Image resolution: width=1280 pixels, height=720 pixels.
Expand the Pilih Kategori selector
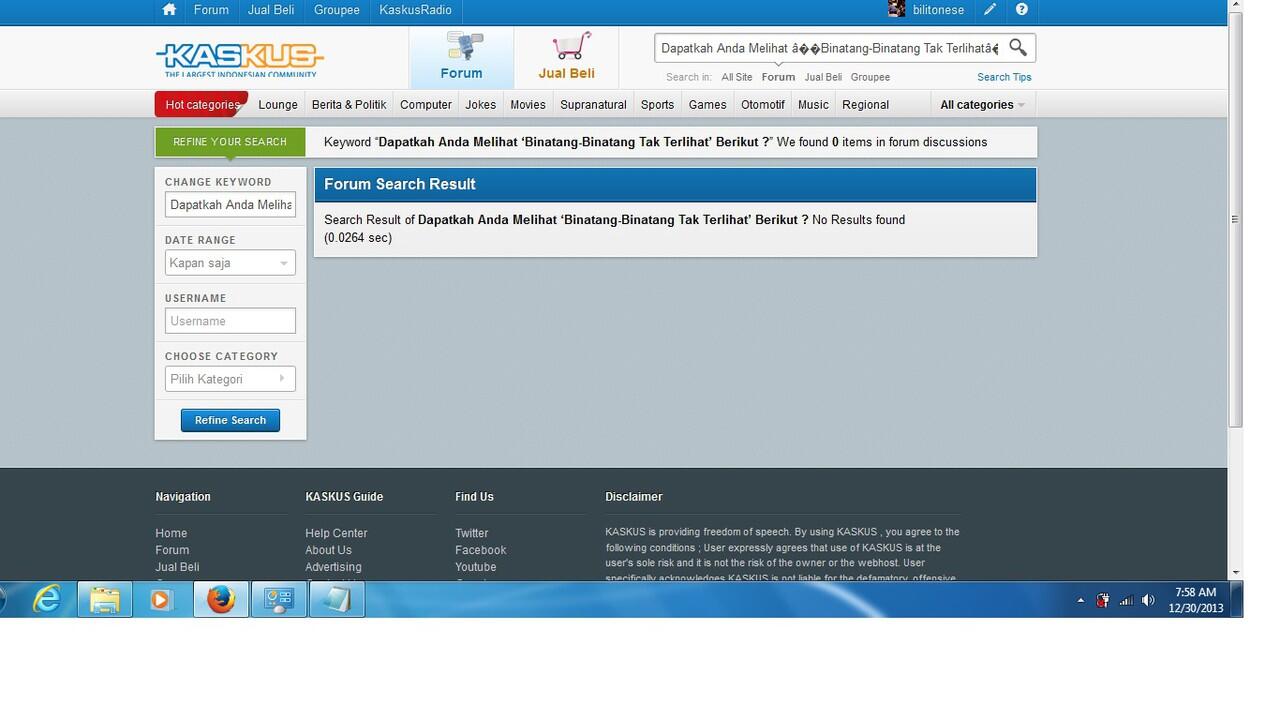tap(230, 379)
